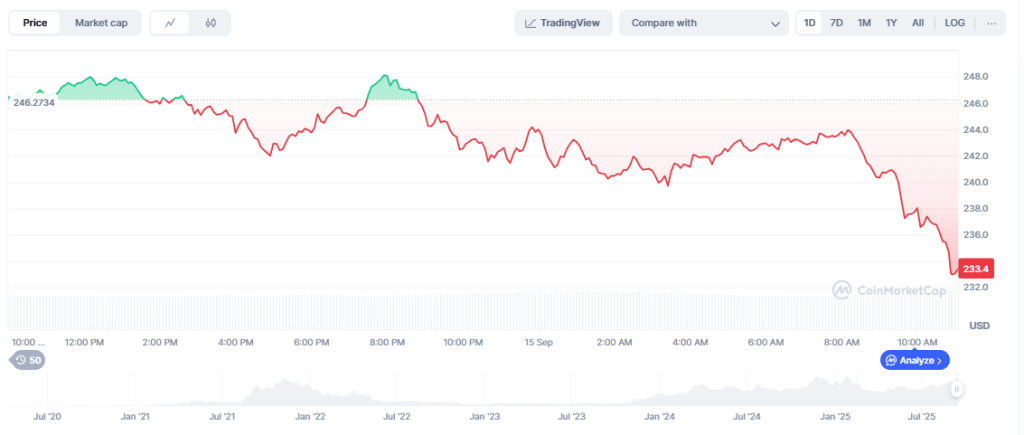Switch to candlestick chart icon
Image resolution: width=1024 pixels, height=435 pixels.
click(210, 23)
